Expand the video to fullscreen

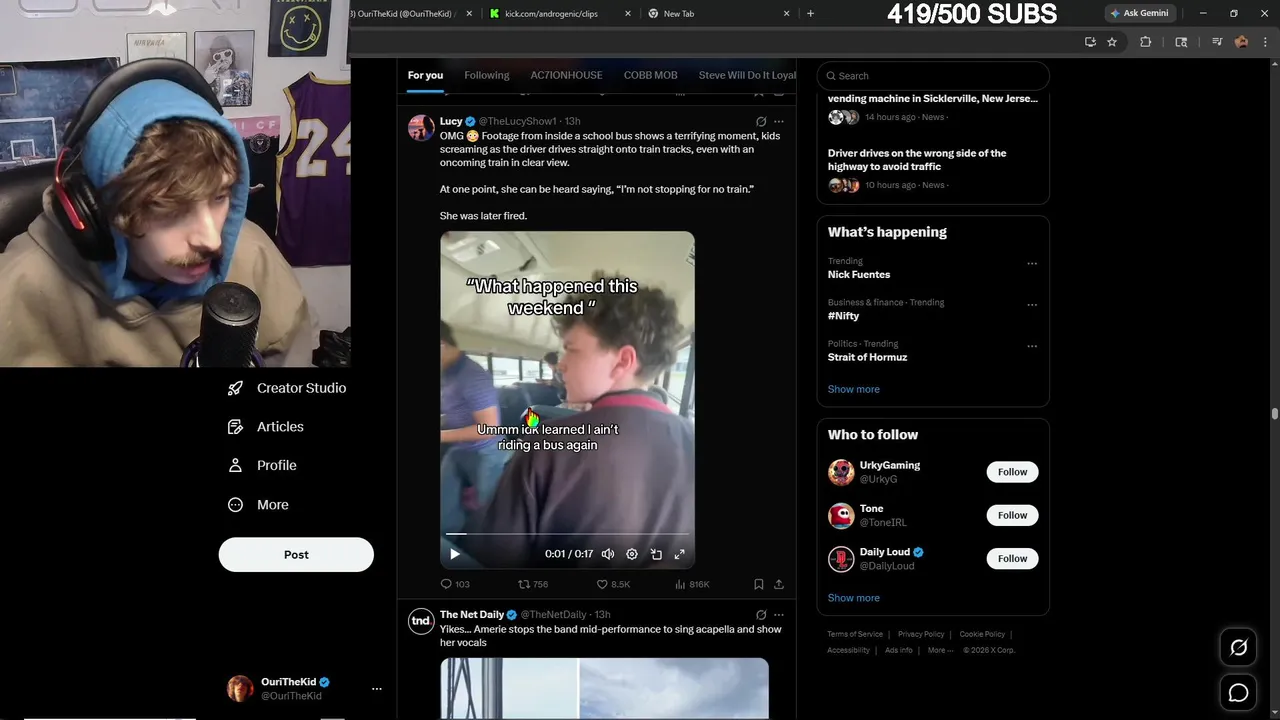tap(680, 554)
